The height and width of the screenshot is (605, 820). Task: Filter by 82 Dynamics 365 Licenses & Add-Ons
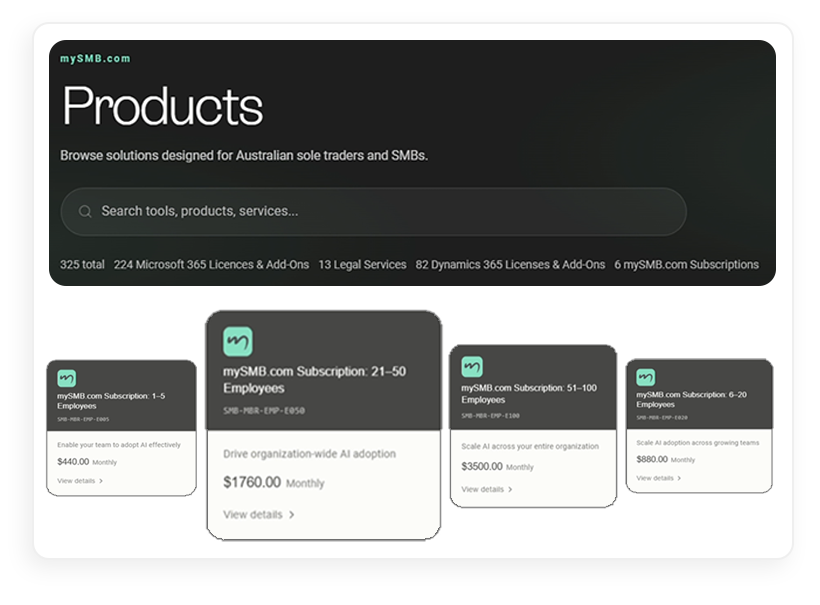click(x=510, y=265)
